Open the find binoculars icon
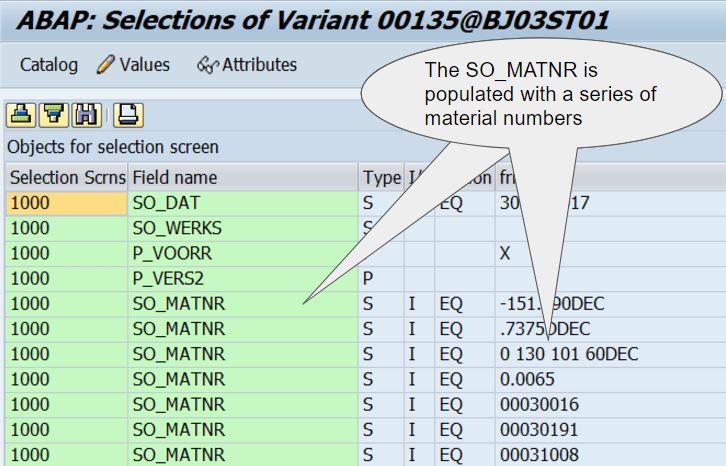 [x=86, y=114]
